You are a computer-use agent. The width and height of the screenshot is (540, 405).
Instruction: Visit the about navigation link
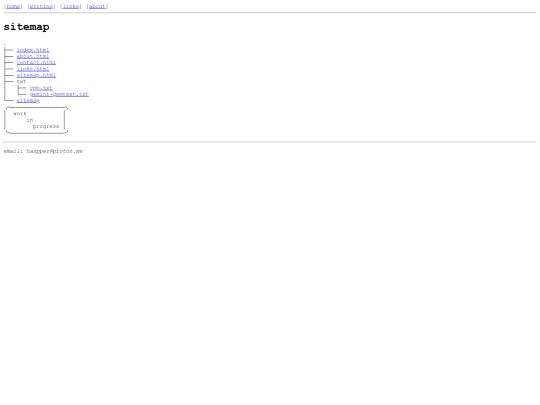click(97, 6)
